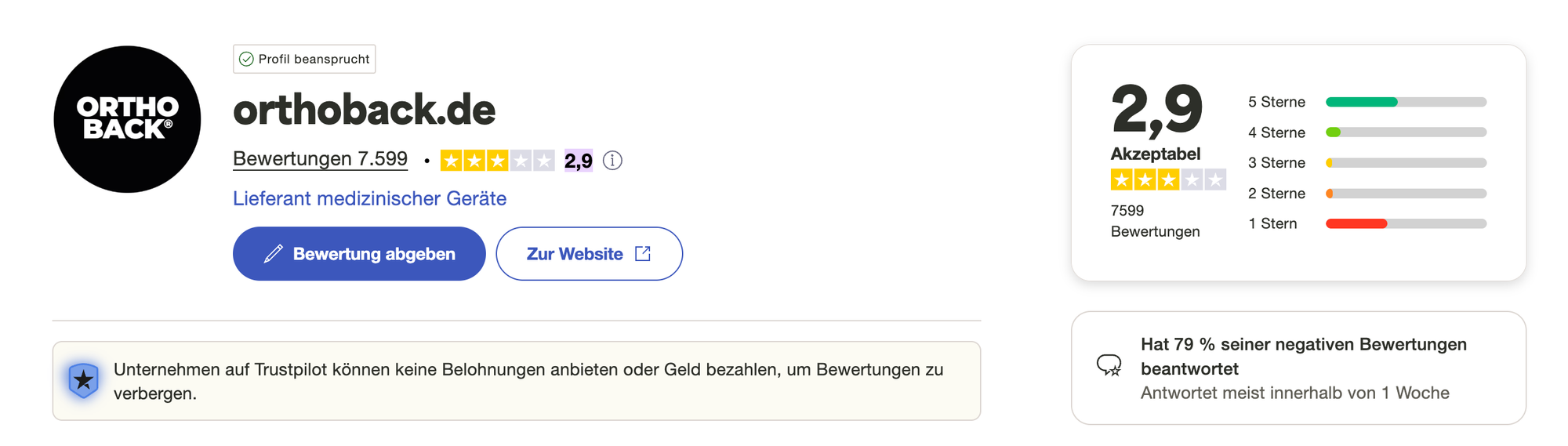Click the external link icon on Zur Website
Viewport: 1568px width, 446px height.
click(643, 253)
